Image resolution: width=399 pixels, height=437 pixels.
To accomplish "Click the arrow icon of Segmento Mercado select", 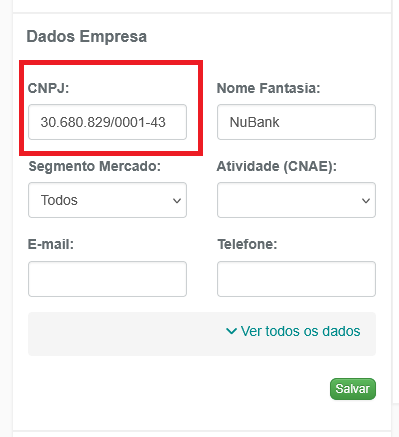I will point(177,201).
